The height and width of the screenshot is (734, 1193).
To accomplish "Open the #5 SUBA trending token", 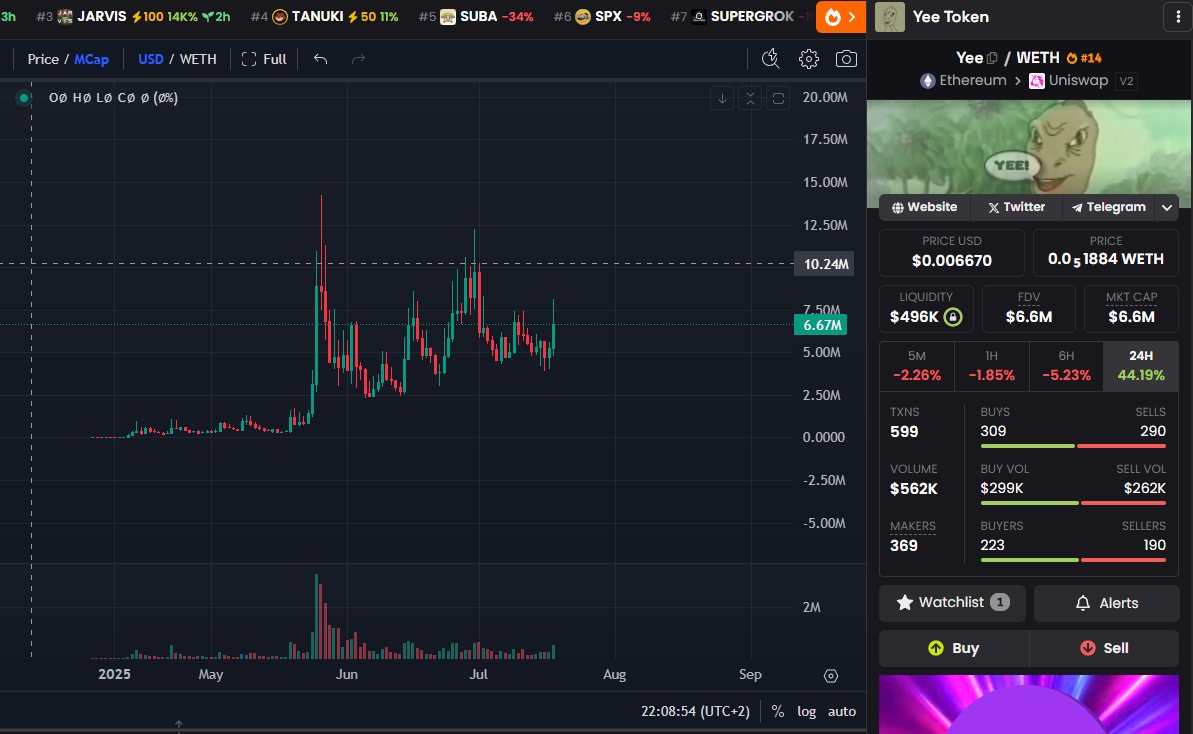I will coord(476,17).
